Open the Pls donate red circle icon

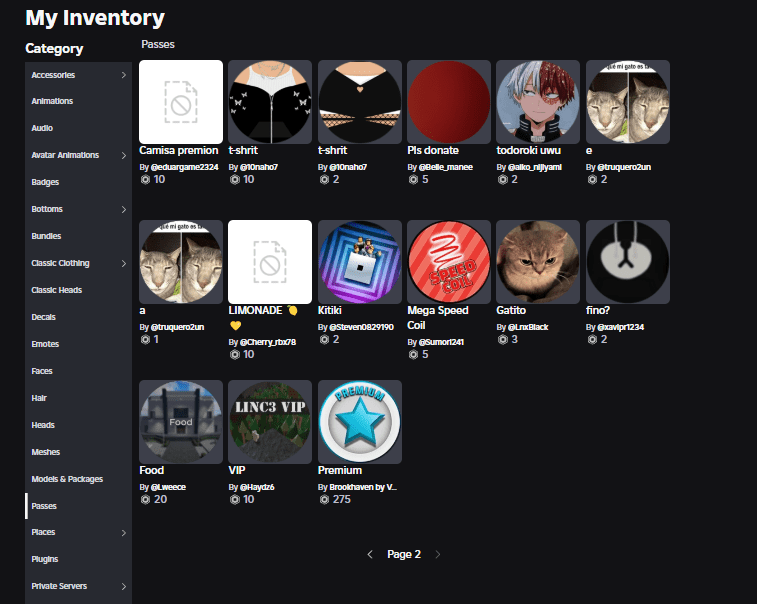tap(448, 102)
